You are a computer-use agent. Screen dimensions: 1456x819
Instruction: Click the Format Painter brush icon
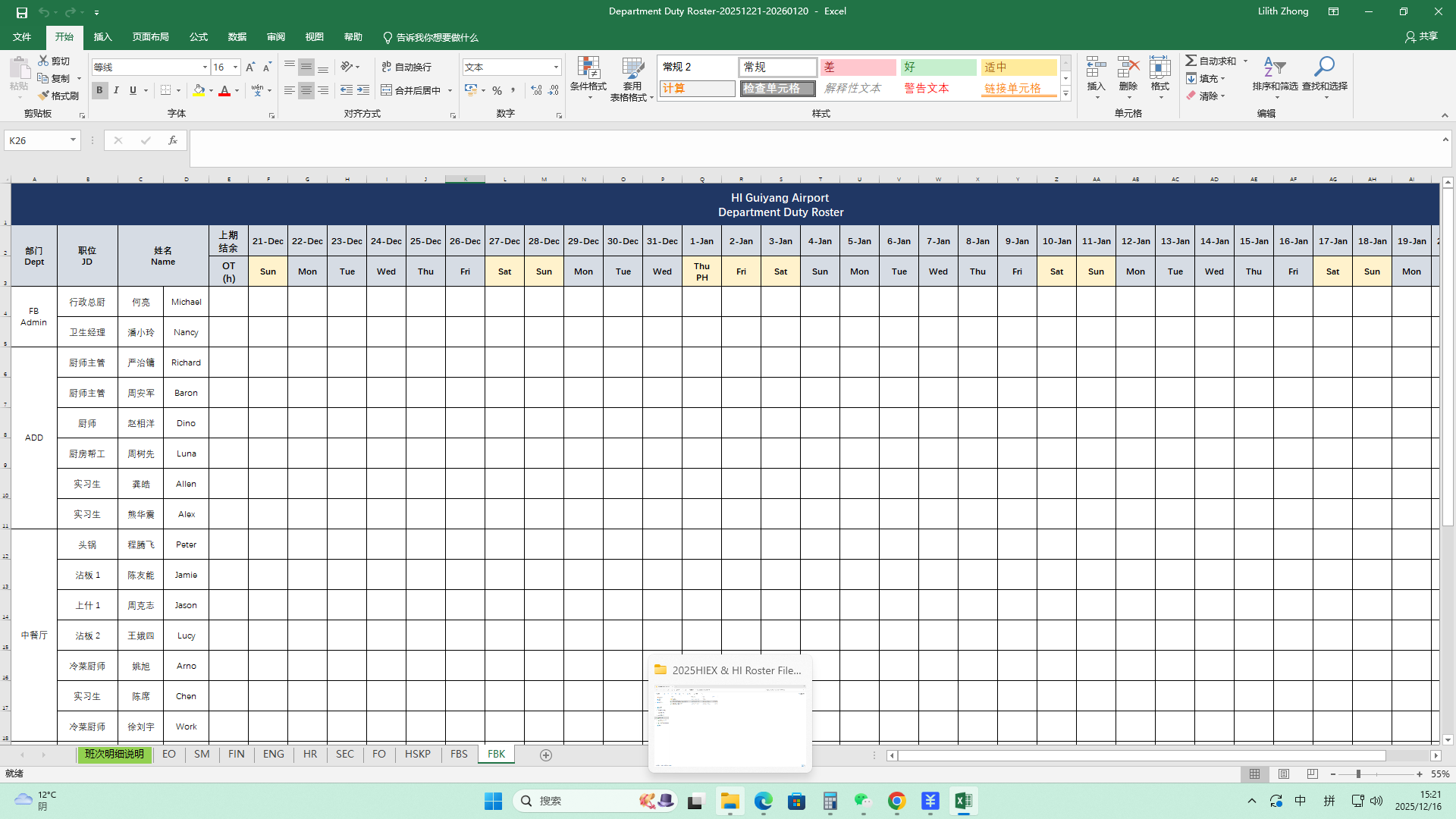coord(44,96)
